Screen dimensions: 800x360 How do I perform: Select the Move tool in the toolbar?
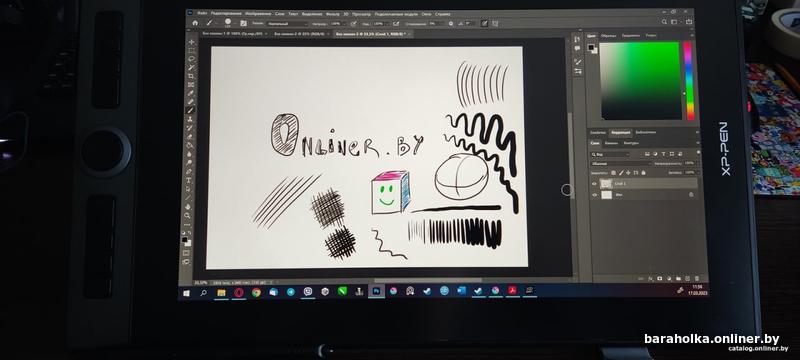coord(192,42)
